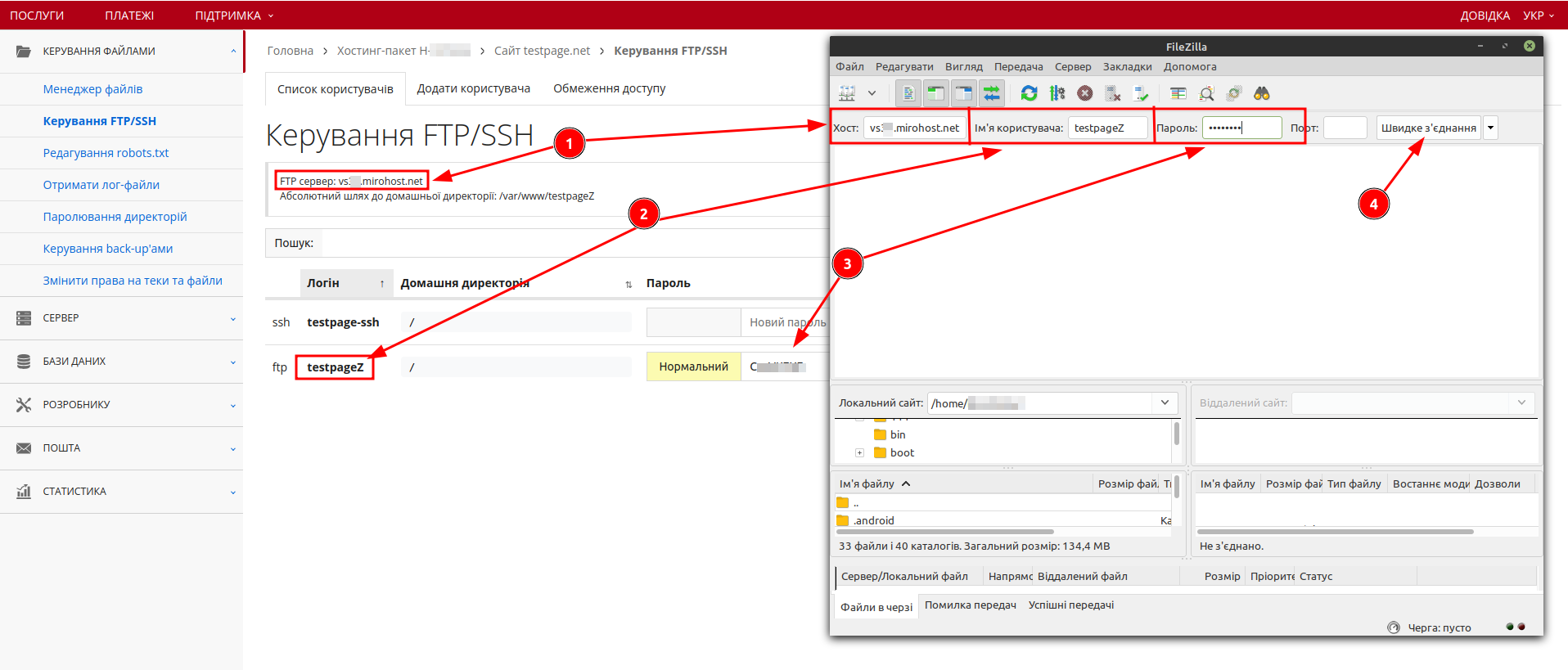
Task: Open the Site Manager dropdown arrow
Action: pyautogui.click(x=872, y=93)
